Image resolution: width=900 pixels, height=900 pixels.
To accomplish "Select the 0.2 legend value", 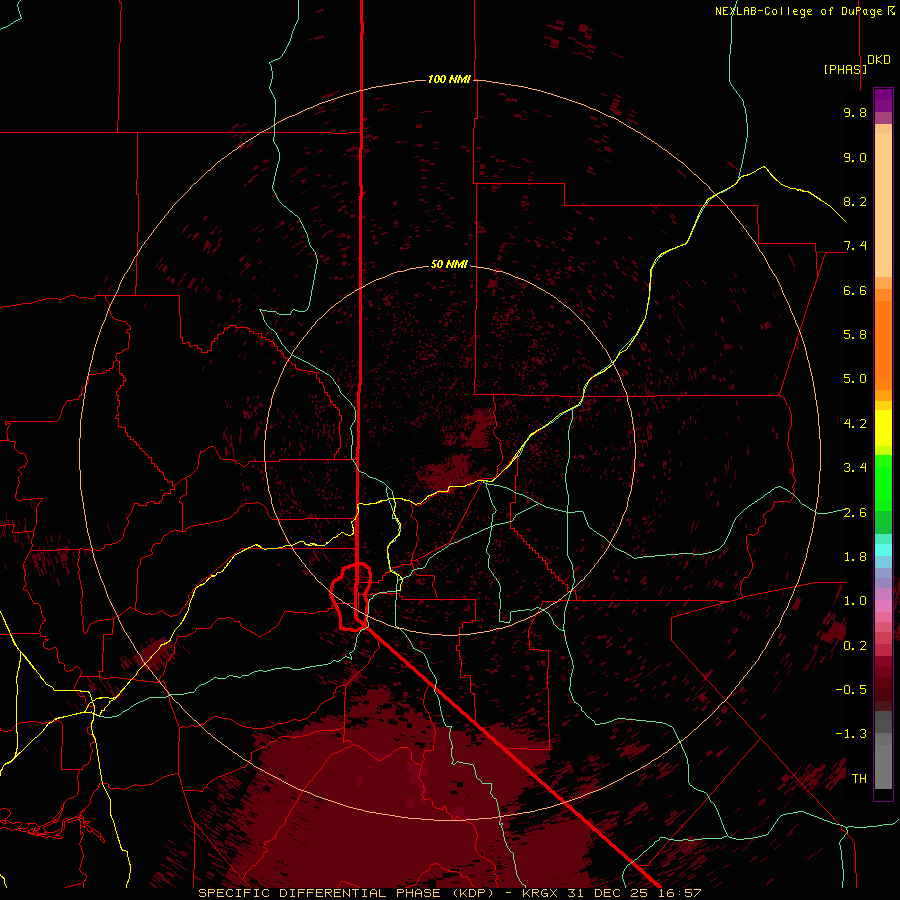I will 855,646.
